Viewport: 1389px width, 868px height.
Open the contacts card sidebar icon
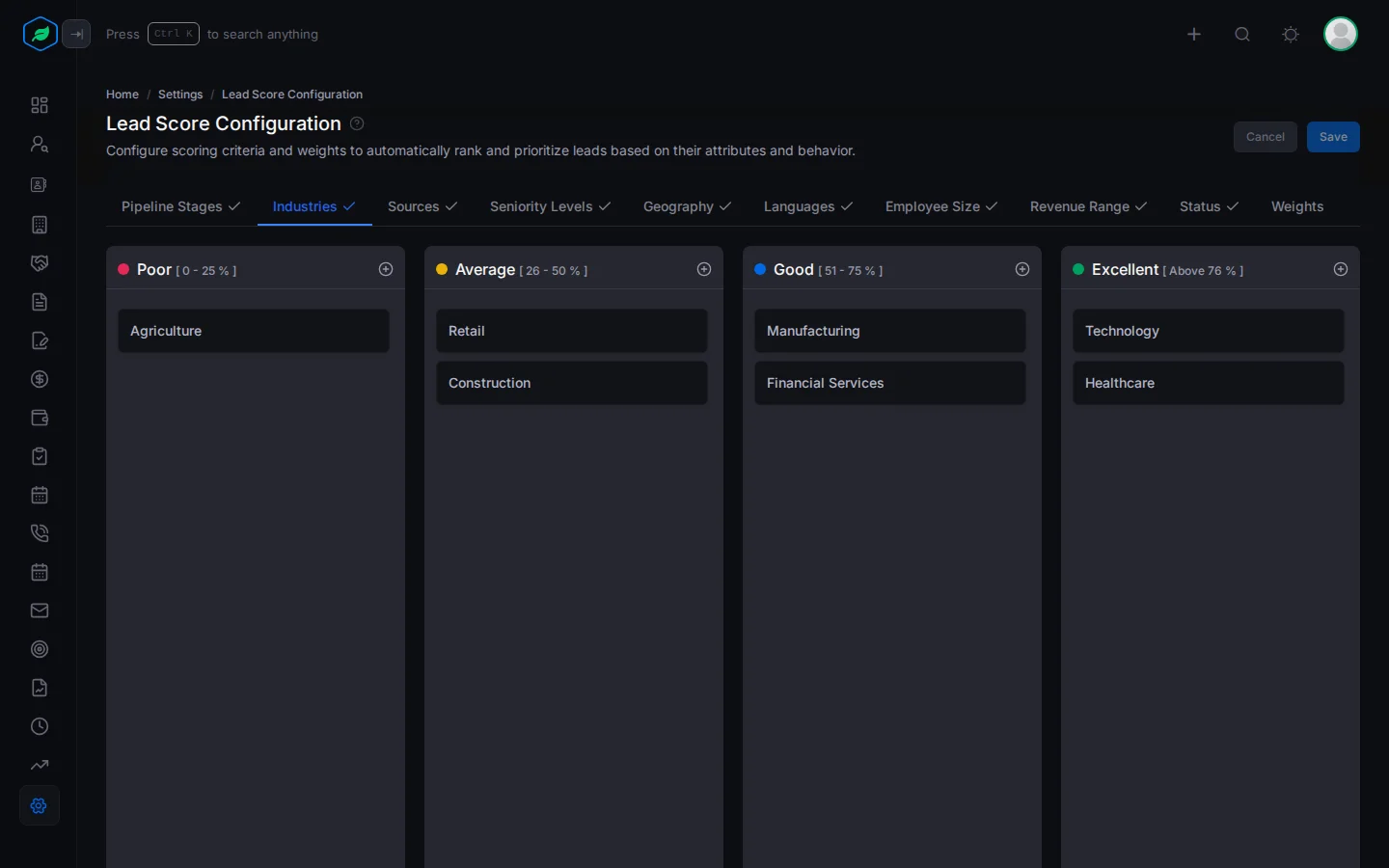[x=40, y=184]
